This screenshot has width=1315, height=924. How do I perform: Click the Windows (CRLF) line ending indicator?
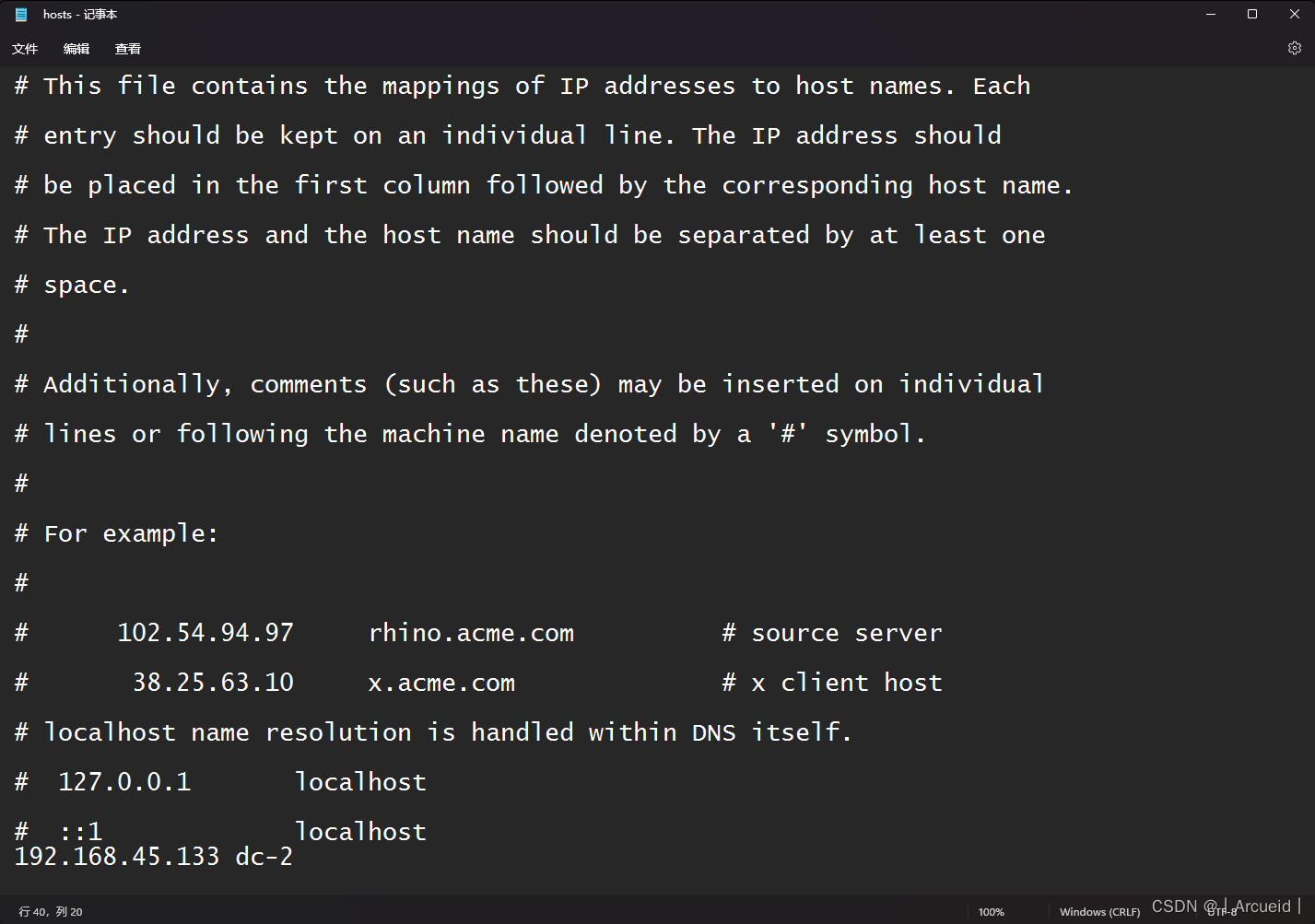[x=1099, y=912]
